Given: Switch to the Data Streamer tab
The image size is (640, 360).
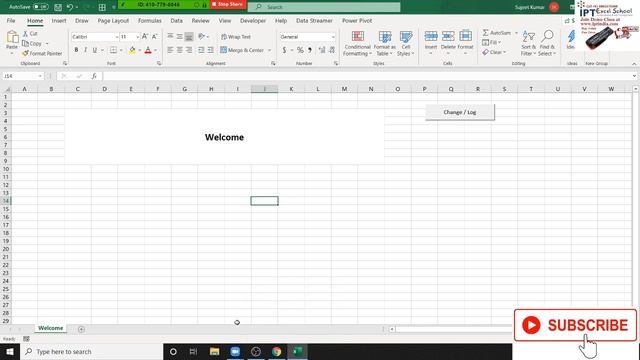Looking at the screenshot, I should click(x=314, y=20).
